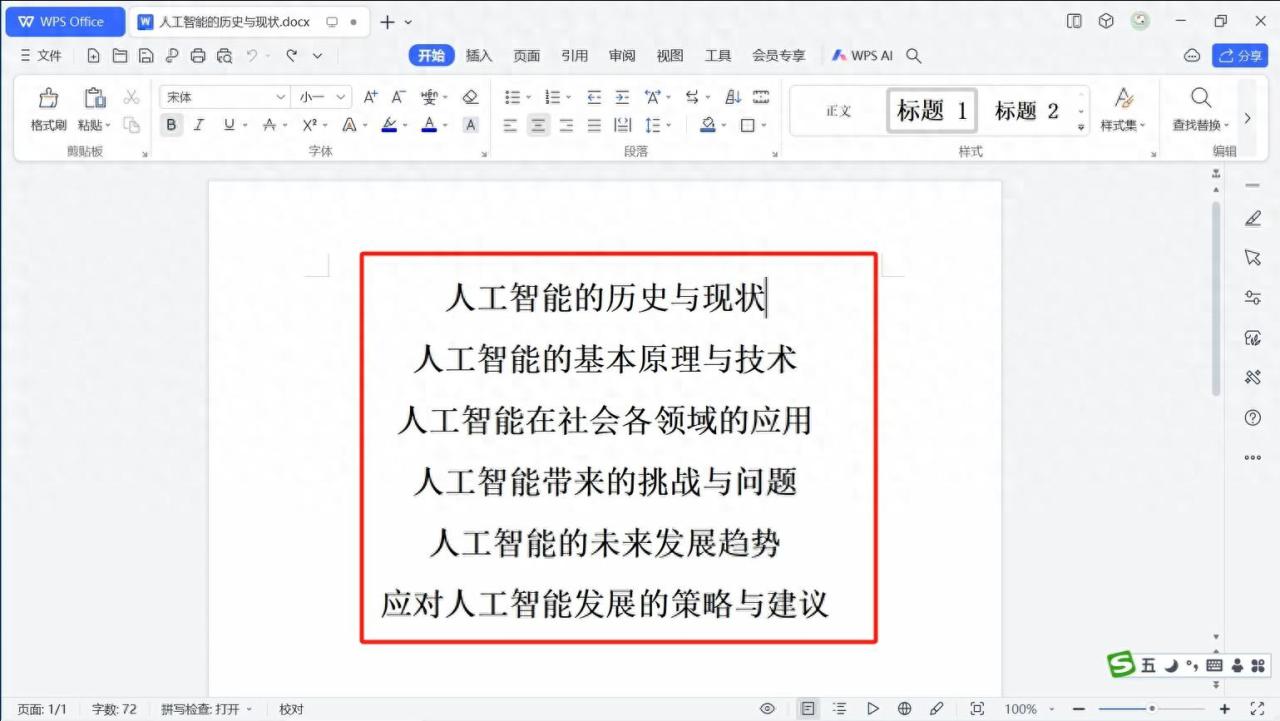This screenshot has width=1280, height=721.
Task: Click the Format Painter (格式刷) tool
Action: click(x=48, y=110)
